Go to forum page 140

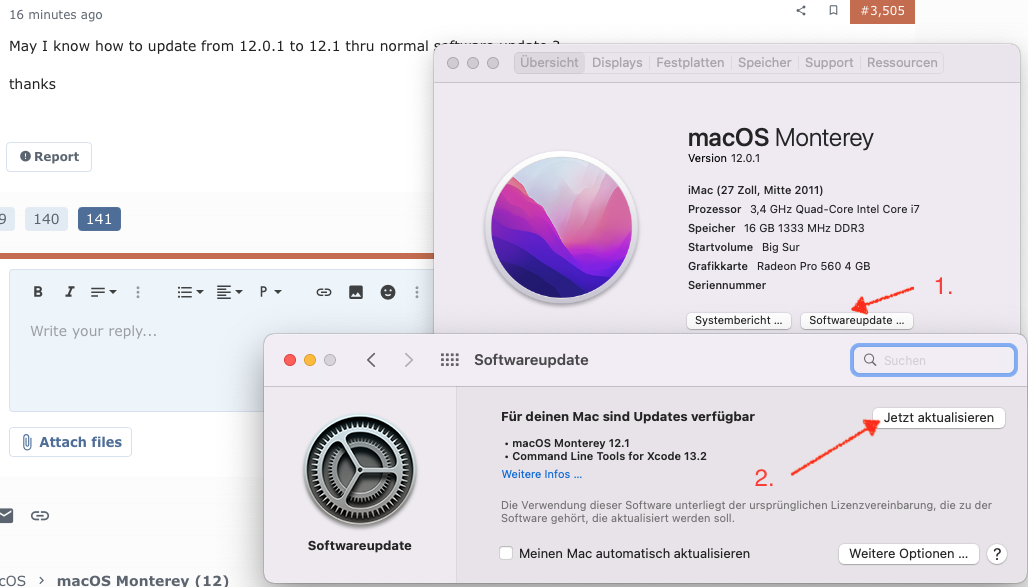point(47,219)
